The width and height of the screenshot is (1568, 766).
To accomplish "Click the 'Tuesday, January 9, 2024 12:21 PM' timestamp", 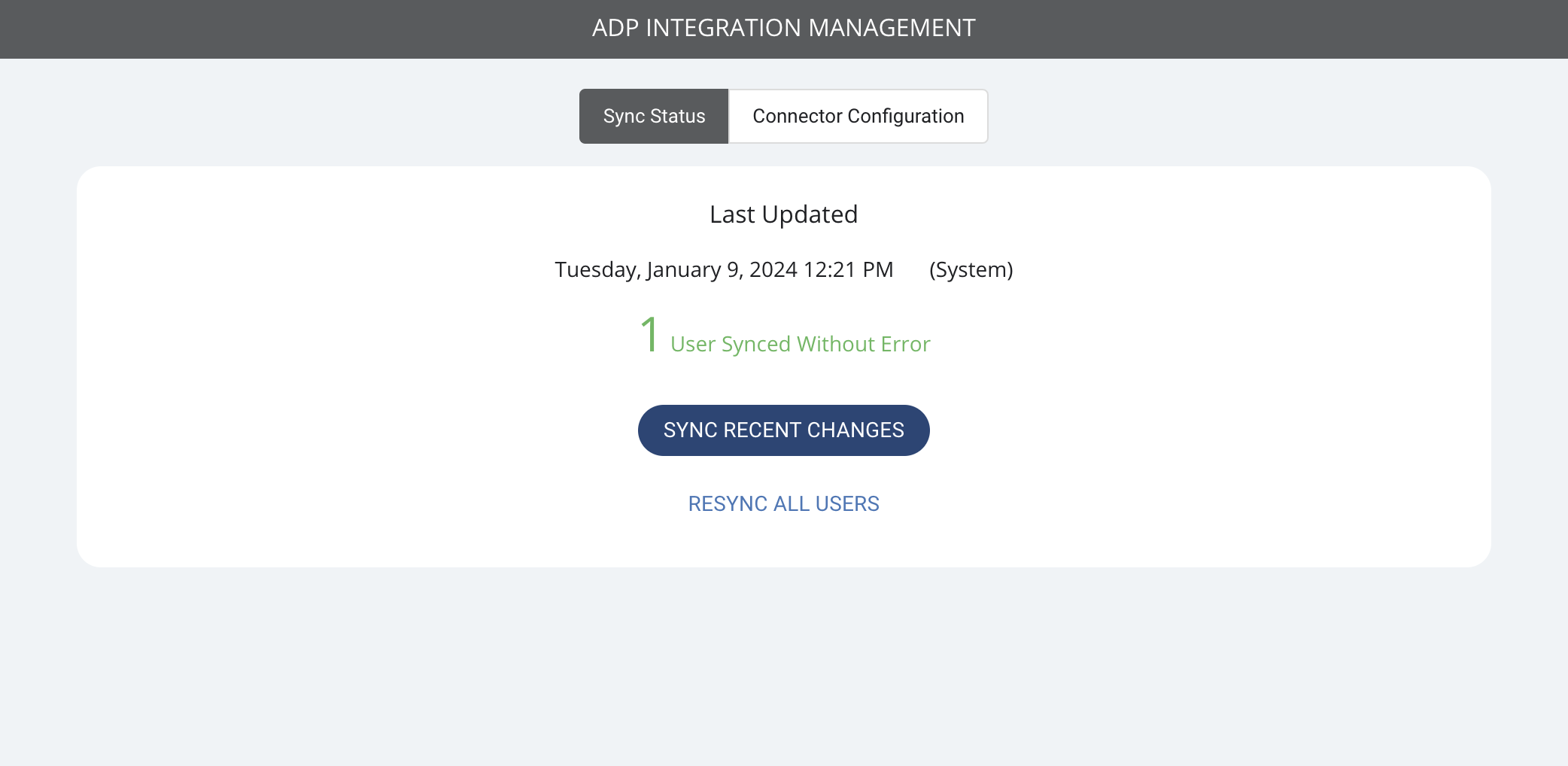I will point(724,269).
